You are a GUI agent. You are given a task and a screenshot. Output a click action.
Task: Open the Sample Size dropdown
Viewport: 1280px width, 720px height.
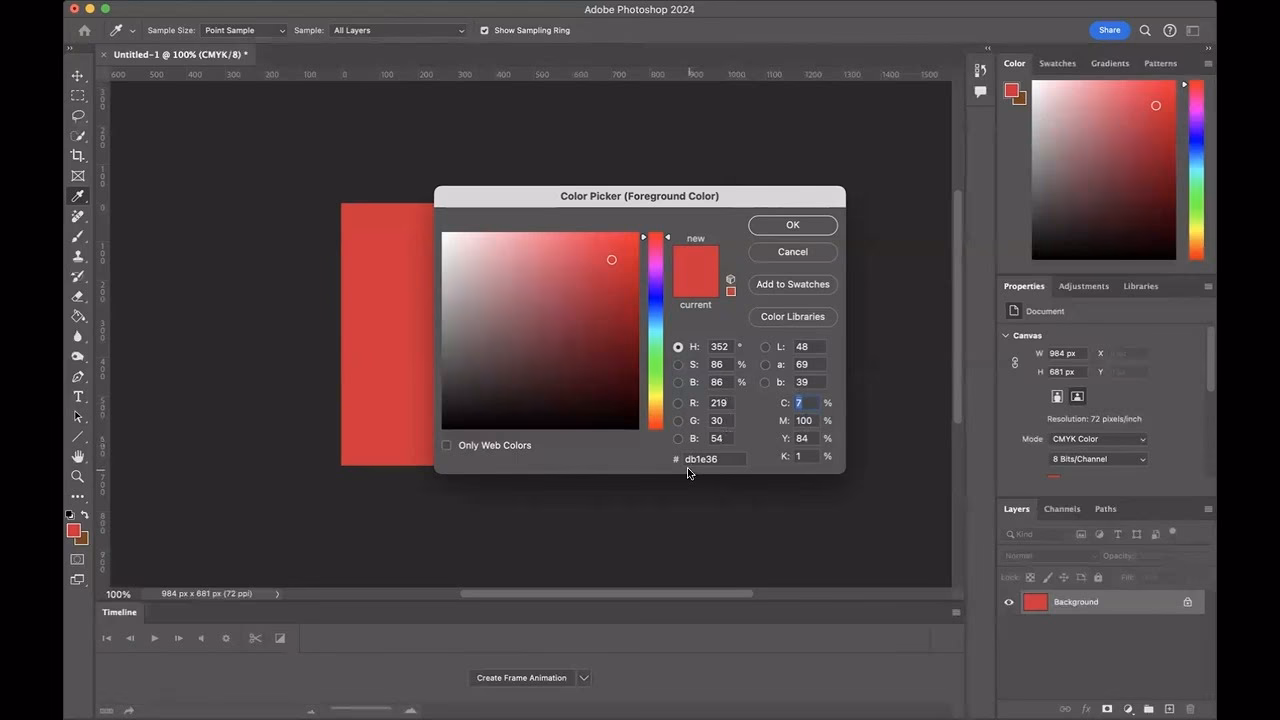243,30
